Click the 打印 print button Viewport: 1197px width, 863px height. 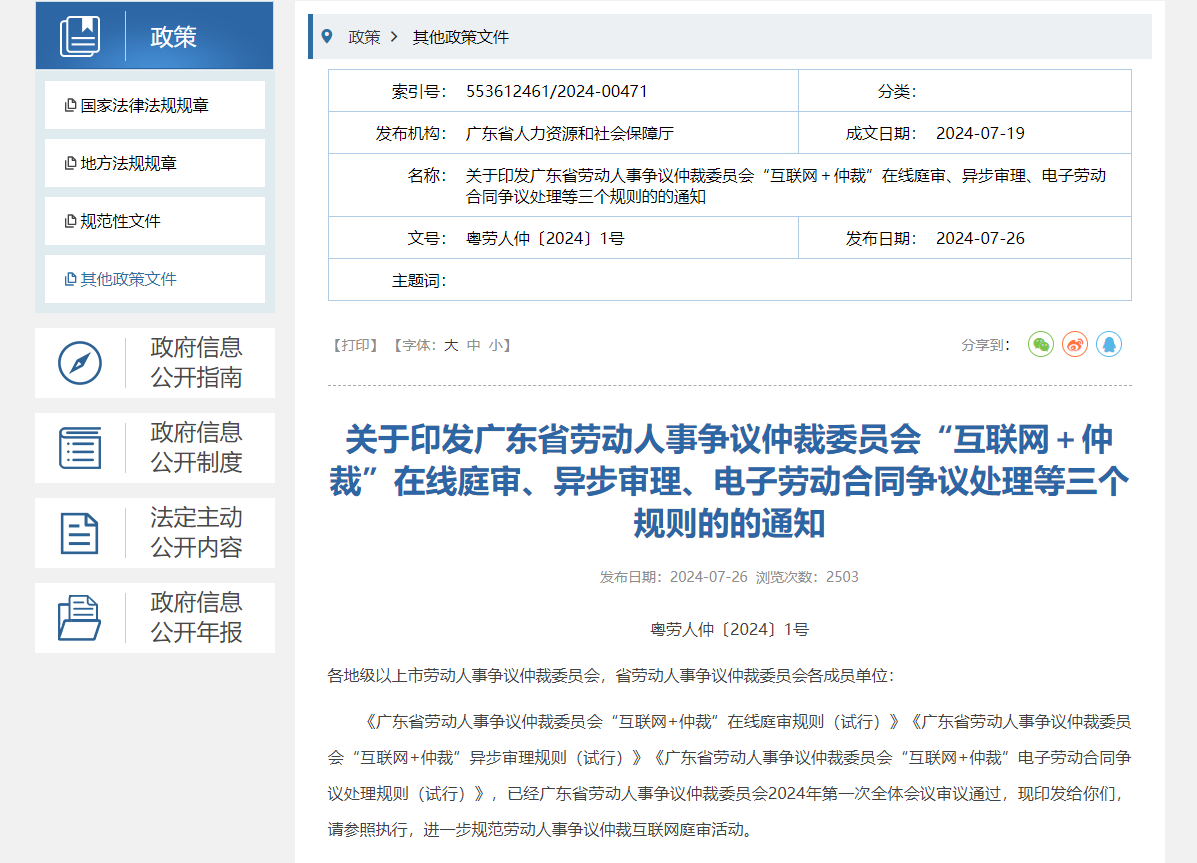(355, 345)
